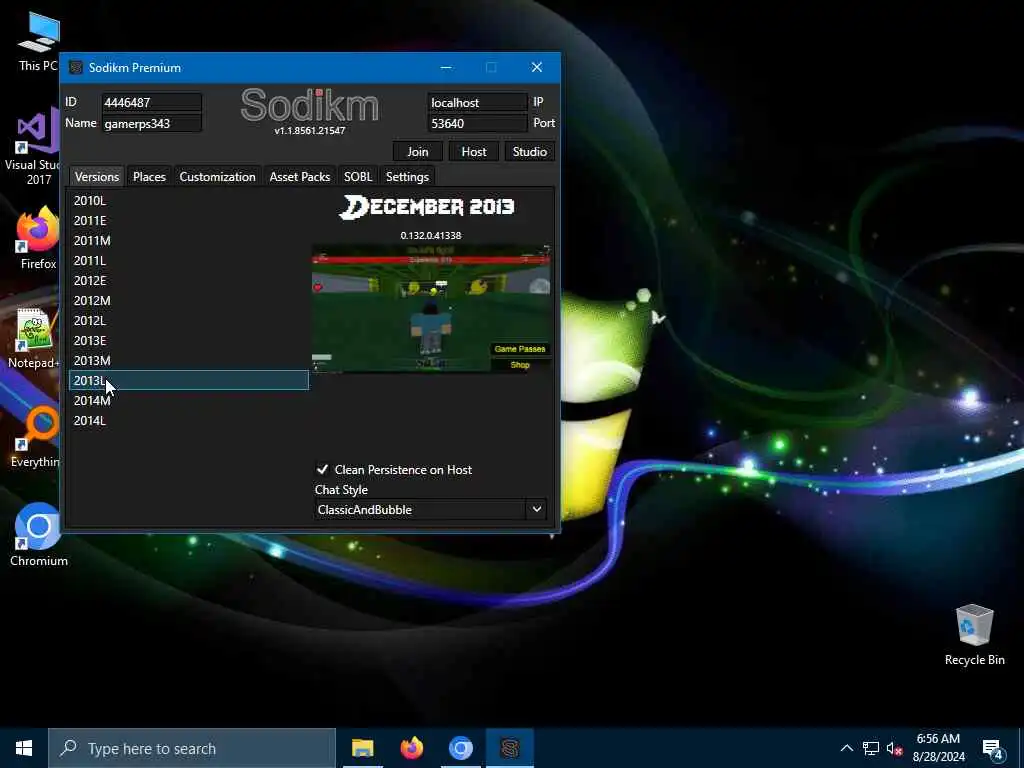Screen dimensions: 1024x768
Task: Open the Customization tab
Action: [217, 176]
